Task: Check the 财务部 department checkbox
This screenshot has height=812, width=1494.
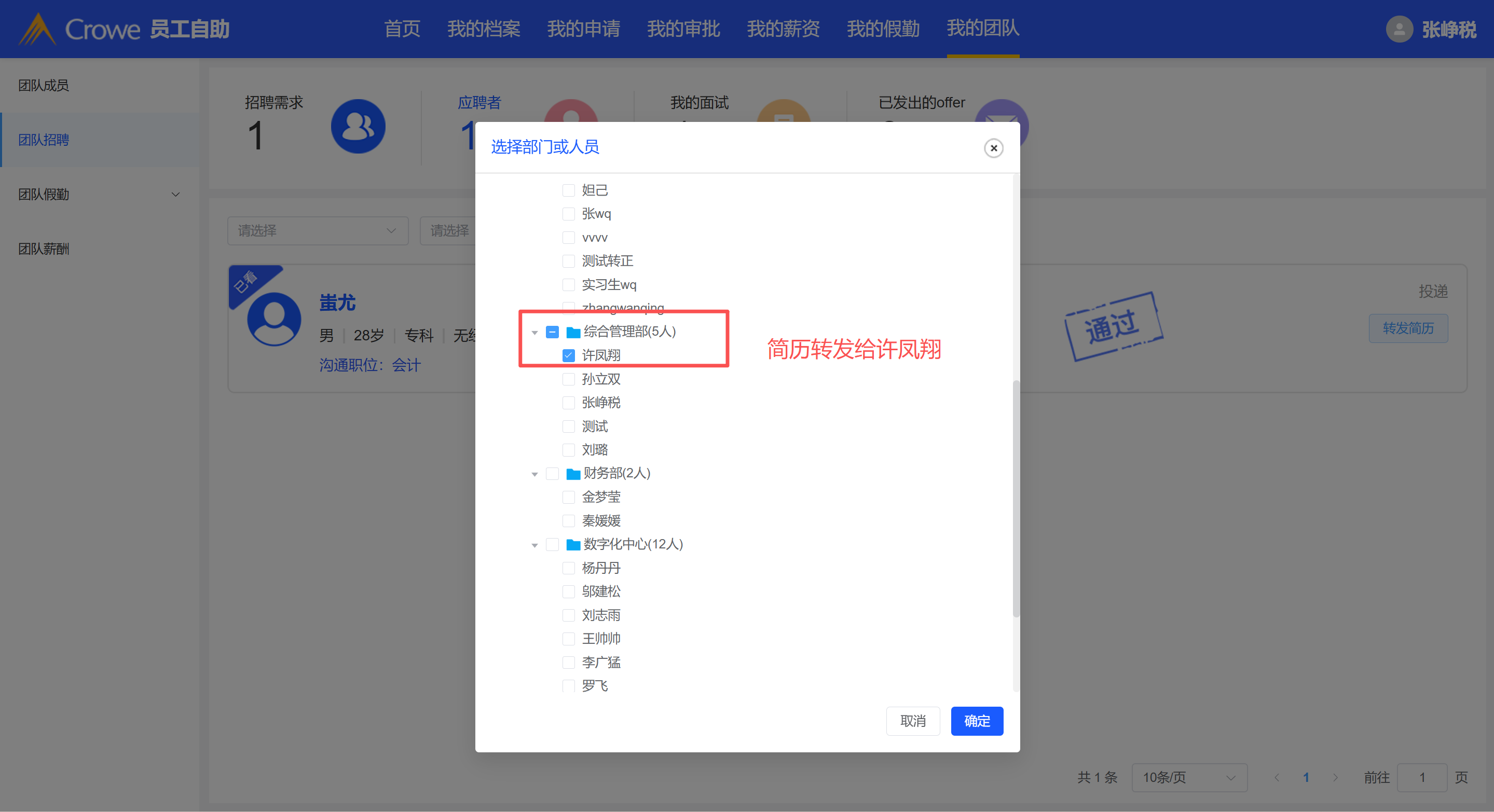Action: 552,474
